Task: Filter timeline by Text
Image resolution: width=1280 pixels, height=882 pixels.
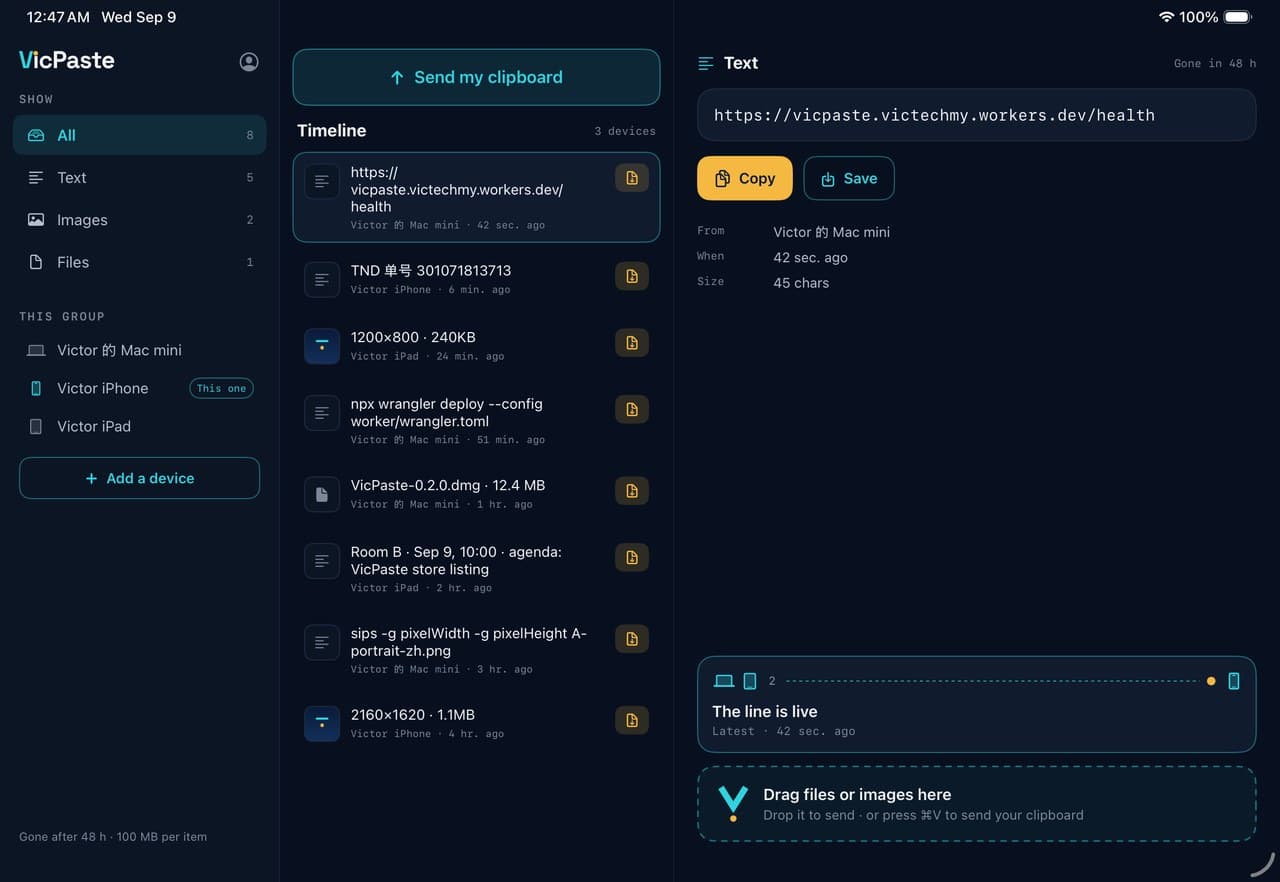Action: tap(140, 178)
